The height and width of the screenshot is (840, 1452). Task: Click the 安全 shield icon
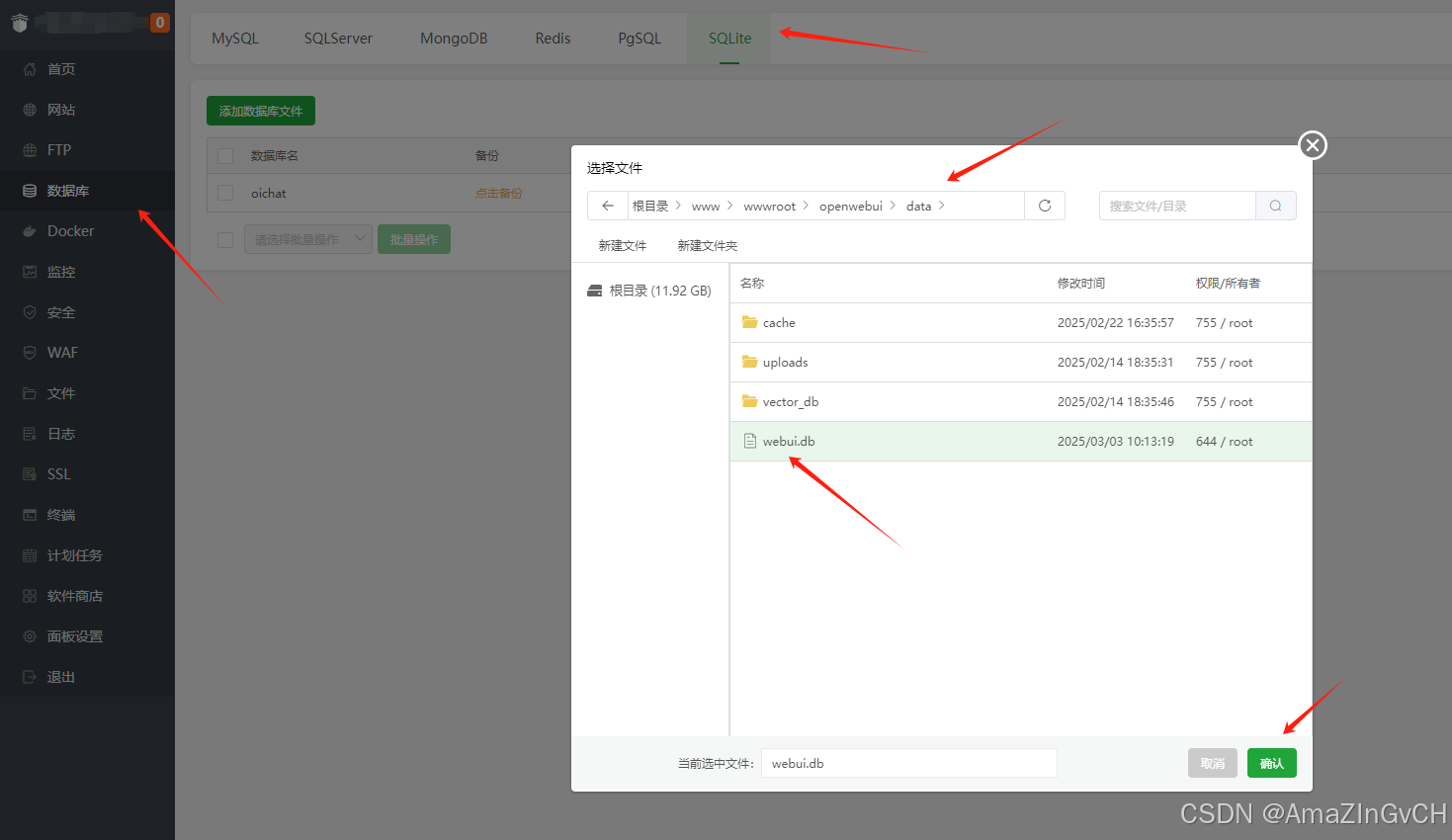(30, 312)
